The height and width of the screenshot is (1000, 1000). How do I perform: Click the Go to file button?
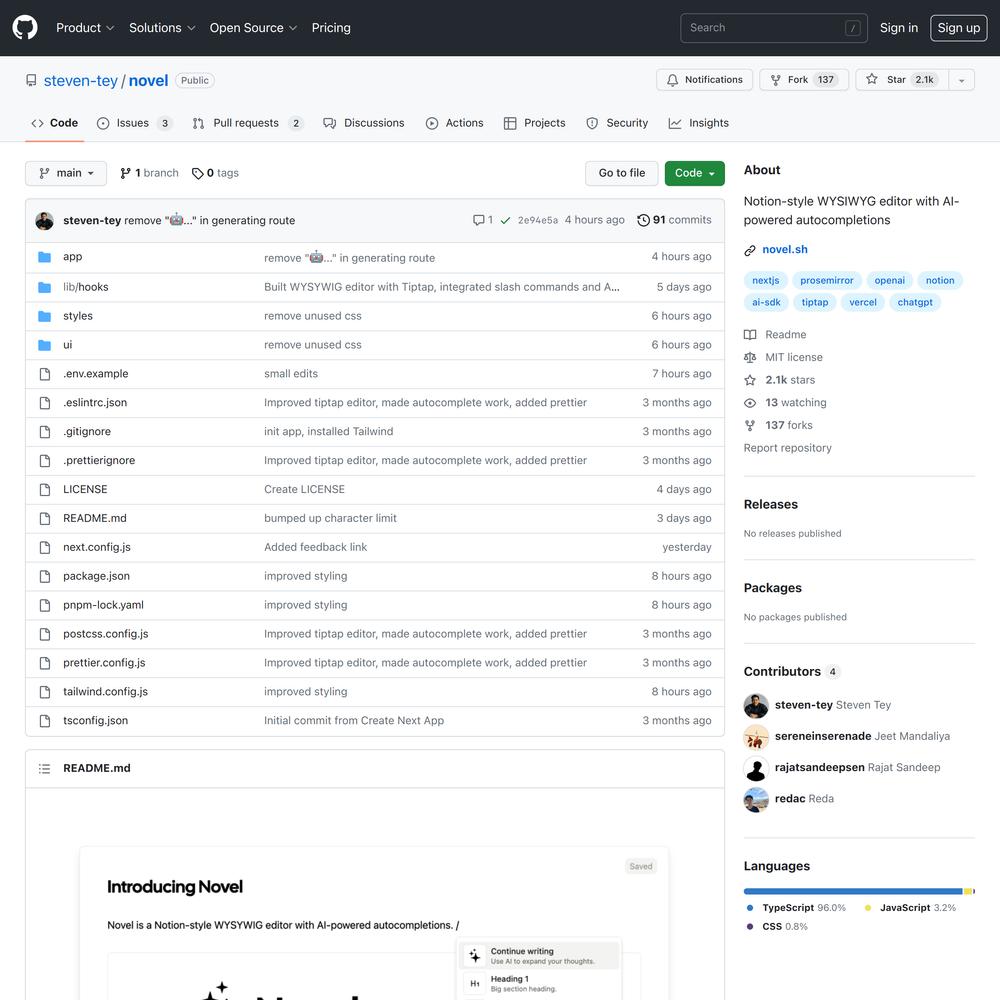click(622, 173)
